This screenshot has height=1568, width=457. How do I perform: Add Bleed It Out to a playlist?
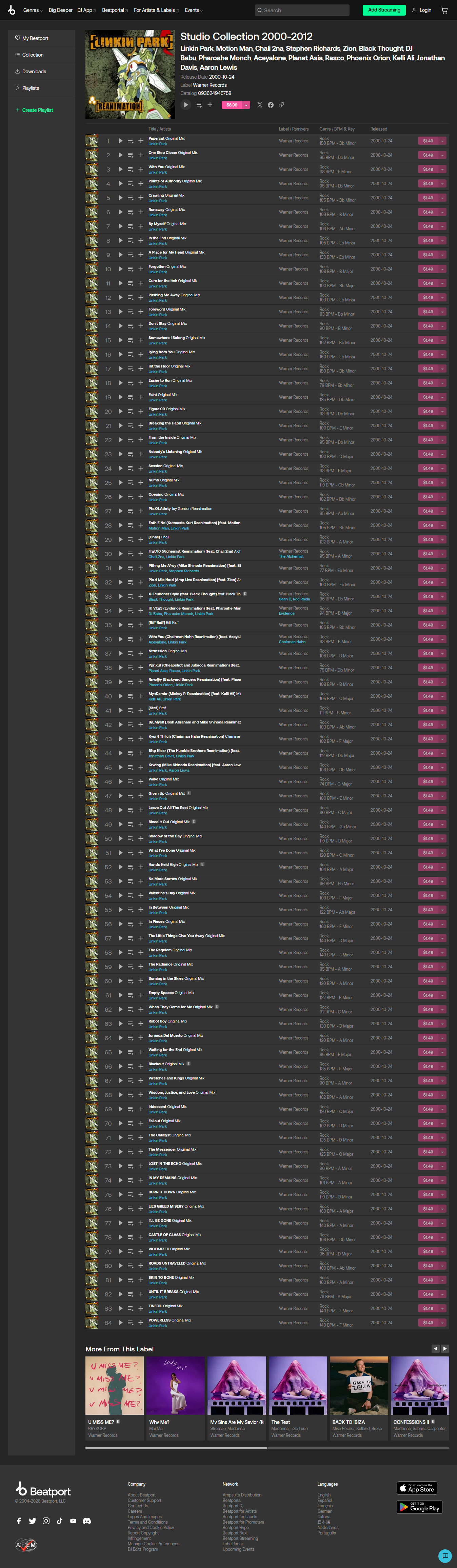point(141,824)
